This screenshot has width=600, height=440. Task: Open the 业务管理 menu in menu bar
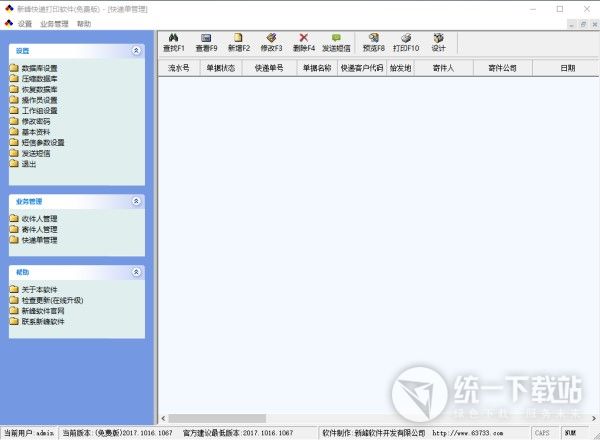click(54, 23)
